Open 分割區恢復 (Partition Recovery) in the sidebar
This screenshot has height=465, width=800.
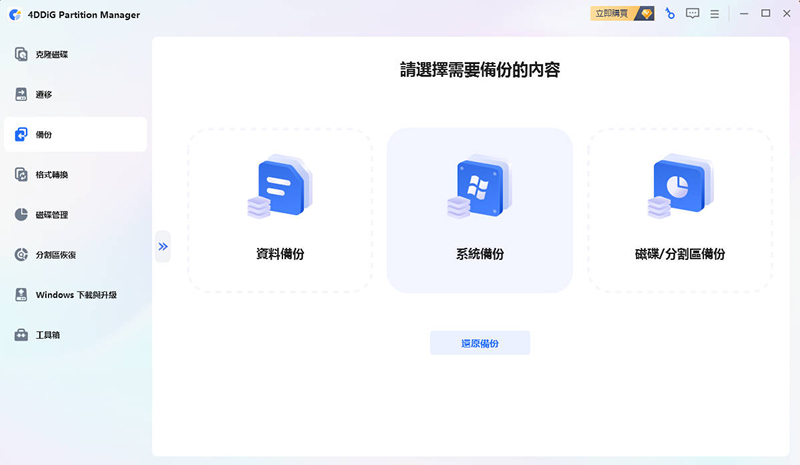coord(55,254)
